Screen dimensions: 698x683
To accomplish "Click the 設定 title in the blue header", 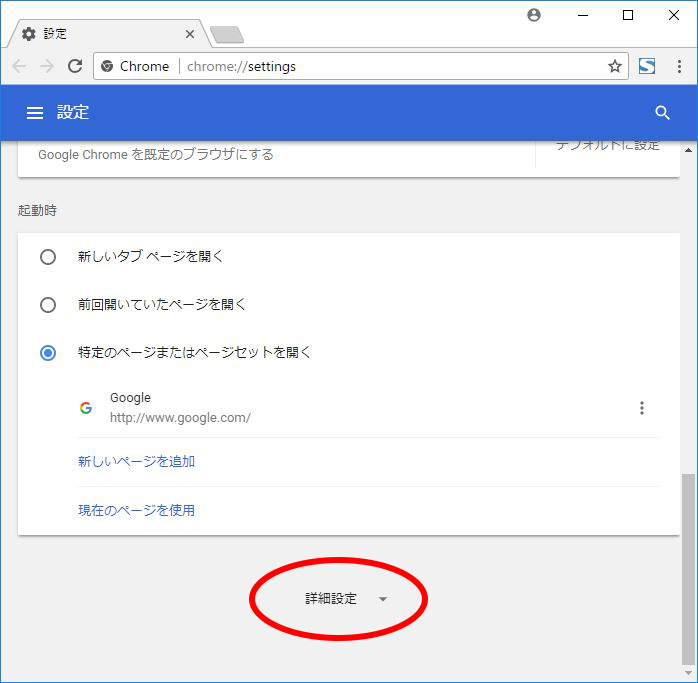I will coord(73,113).
